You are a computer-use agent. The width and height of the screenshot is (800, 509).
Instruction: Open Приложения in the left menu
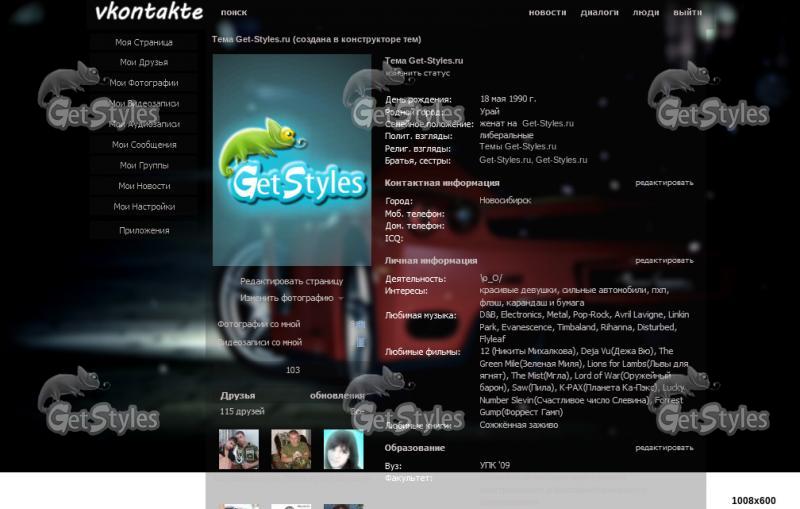pyautogui.click(x=144, y=230)
